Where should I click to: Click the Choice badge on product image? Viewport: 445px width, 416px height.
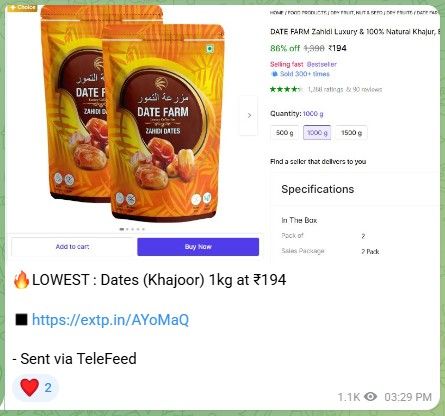[22, 8]
